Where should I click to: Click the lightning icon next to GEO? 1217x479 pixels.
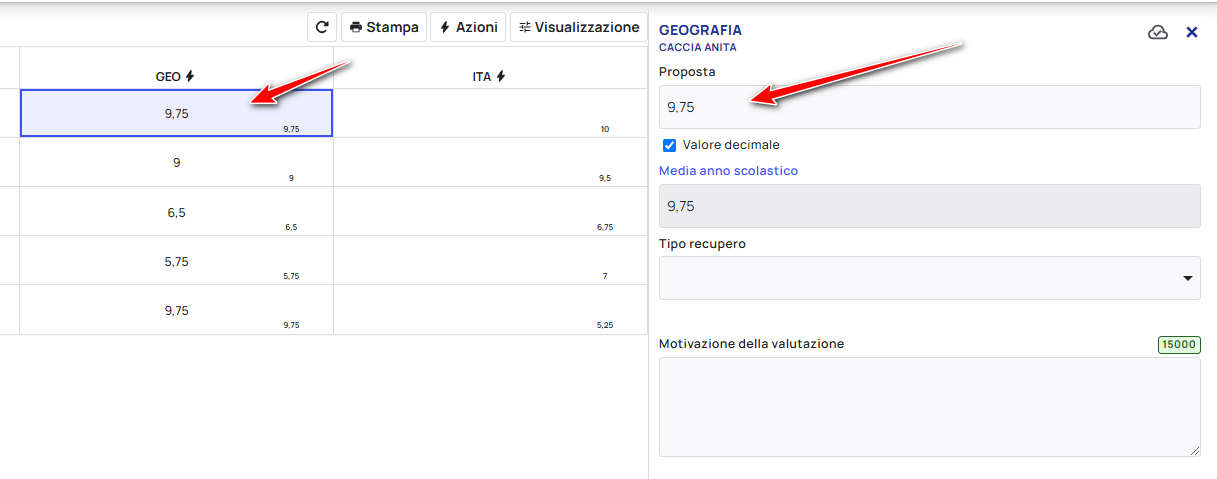(x=190, y=76)
